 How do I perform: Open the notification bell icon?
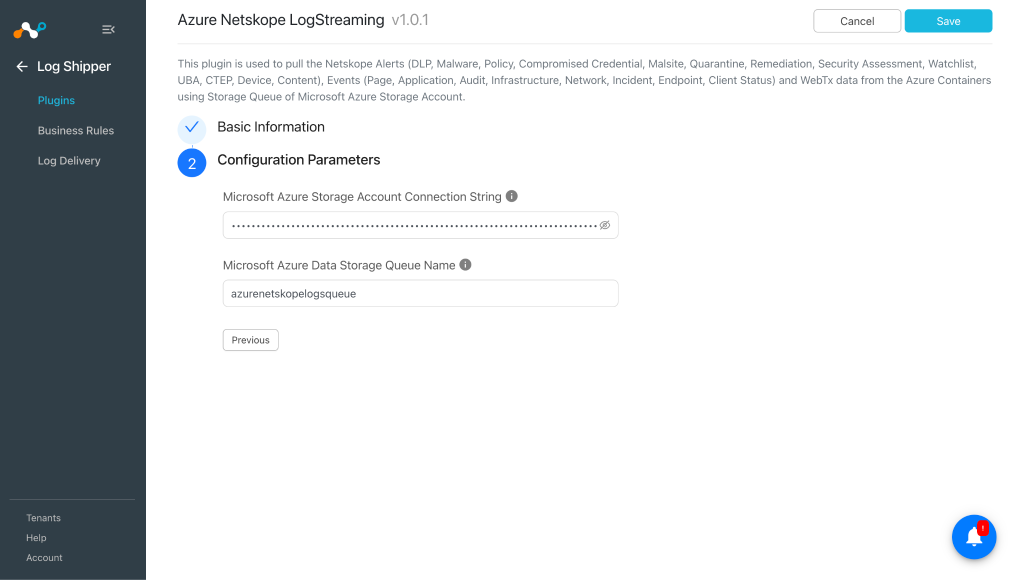(974, 537)
